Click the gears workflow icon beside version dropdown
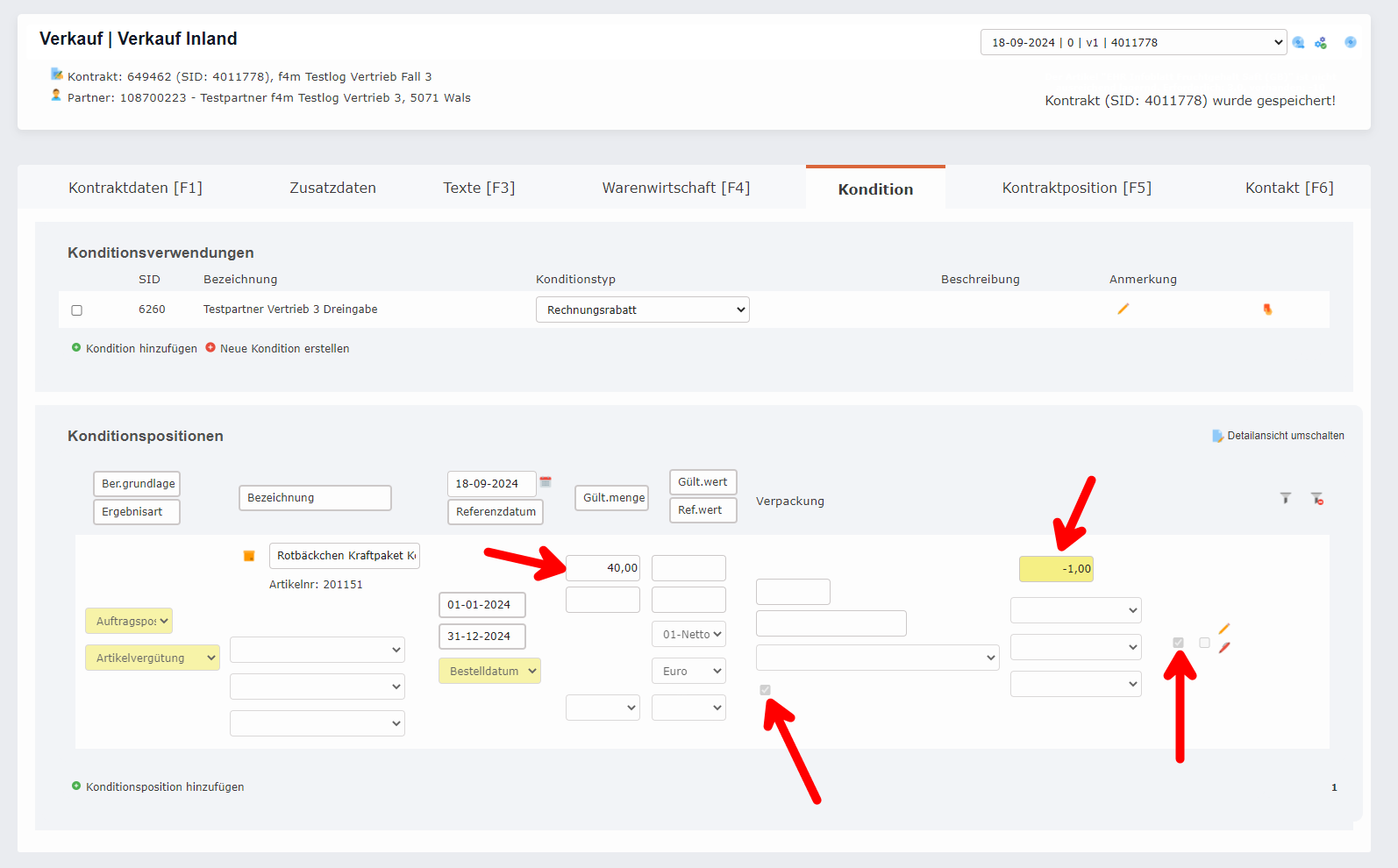Screen dimensions: 1398x868 [1320, 42]
